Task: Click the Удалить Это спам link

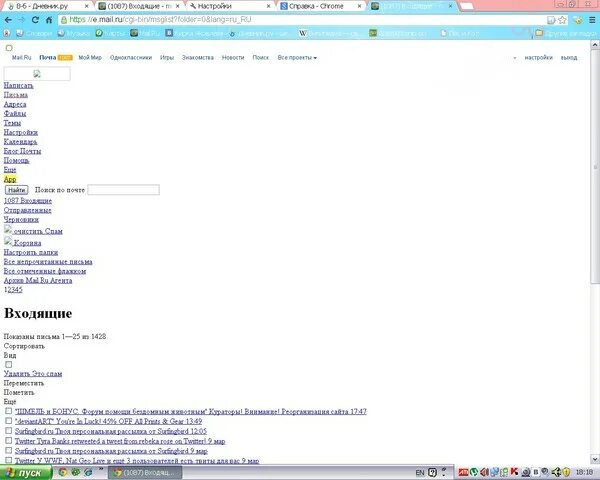Action: pyautogui.click(x=33, y=374)
